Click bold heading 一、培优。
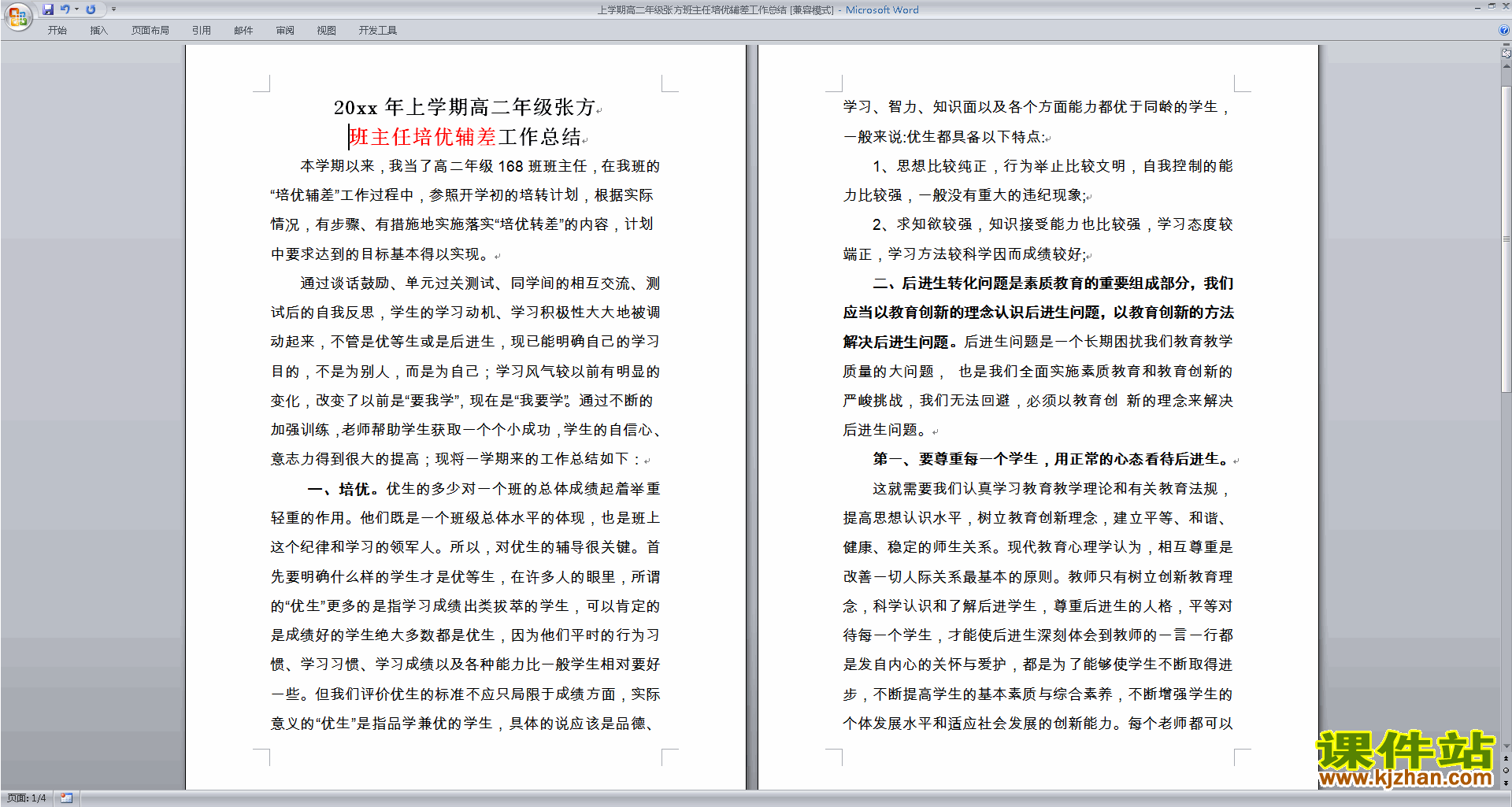This screenshot has width=1512, height=807. 343,489
